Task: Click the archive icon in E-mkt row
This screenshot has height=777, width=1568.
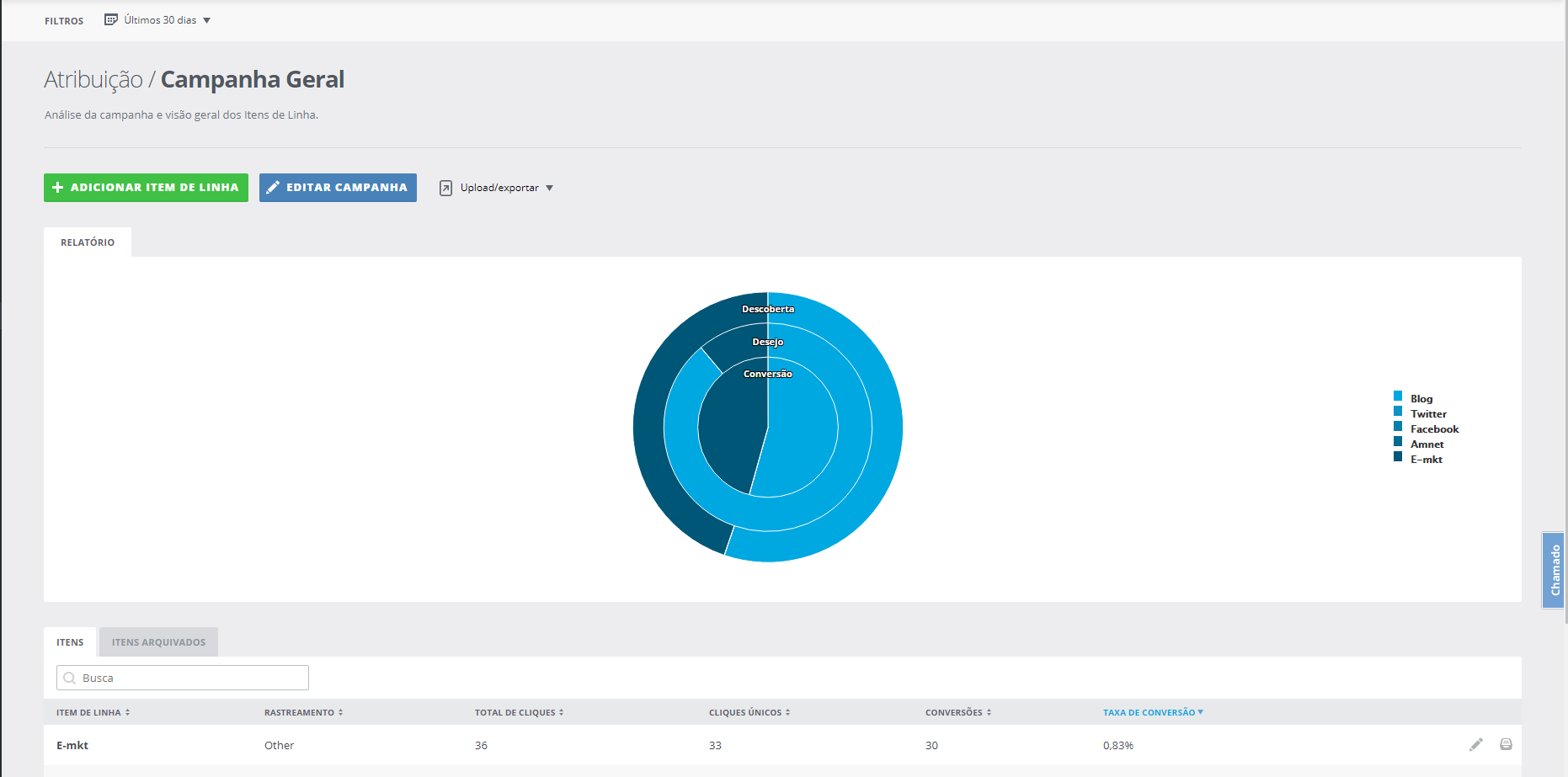Action: pyautogui.click(x=1506, y=744)
